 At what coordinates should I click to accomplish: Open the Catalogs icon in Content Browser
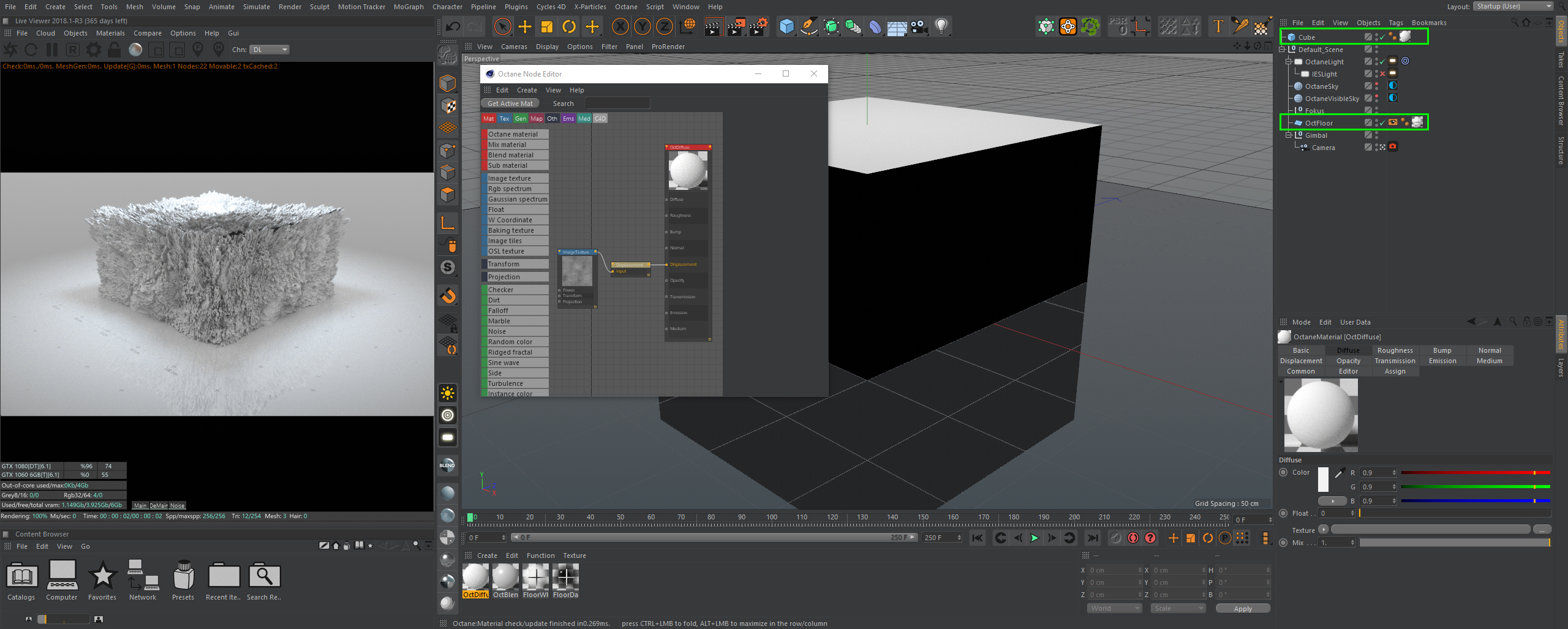[21, 580]
